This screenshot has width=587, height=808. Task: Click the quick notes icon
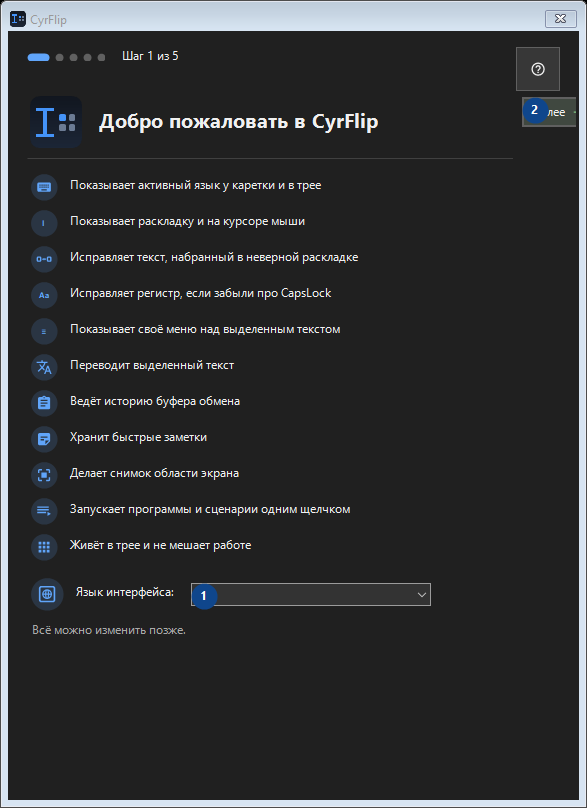(44, 439)
